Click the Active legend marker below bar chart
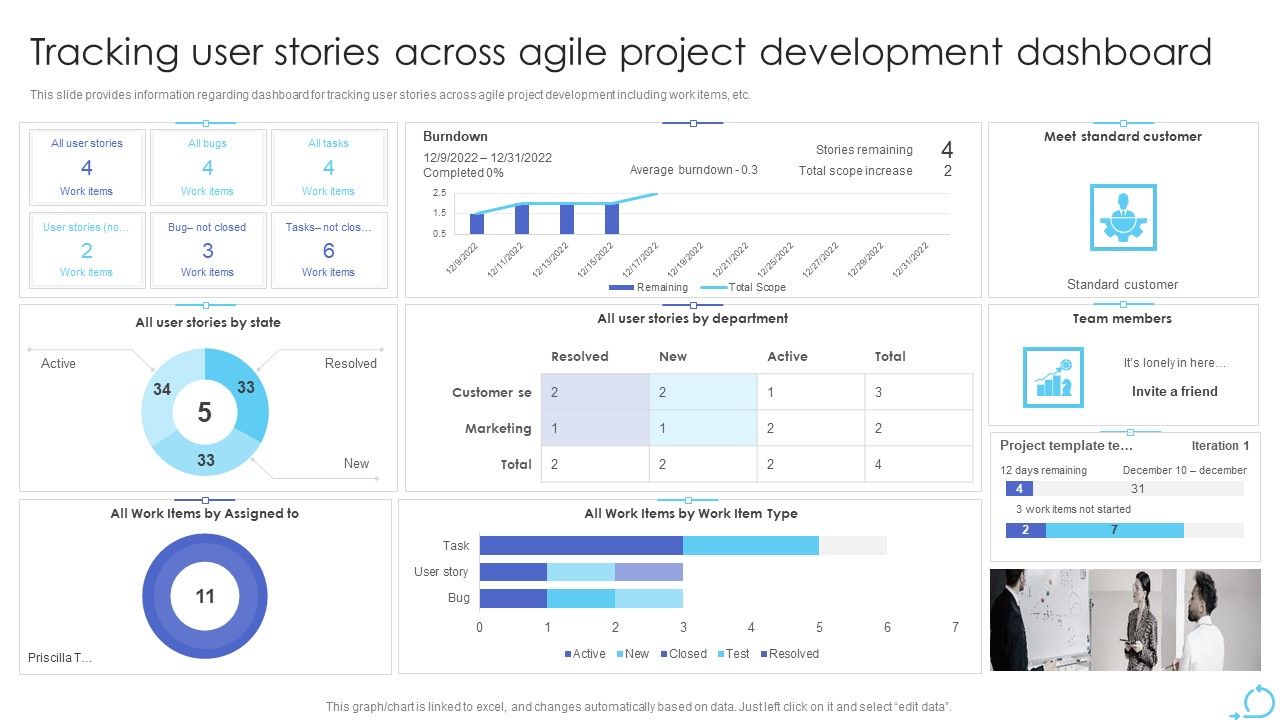Screen dimensions: 1280x720 point(567,654)
